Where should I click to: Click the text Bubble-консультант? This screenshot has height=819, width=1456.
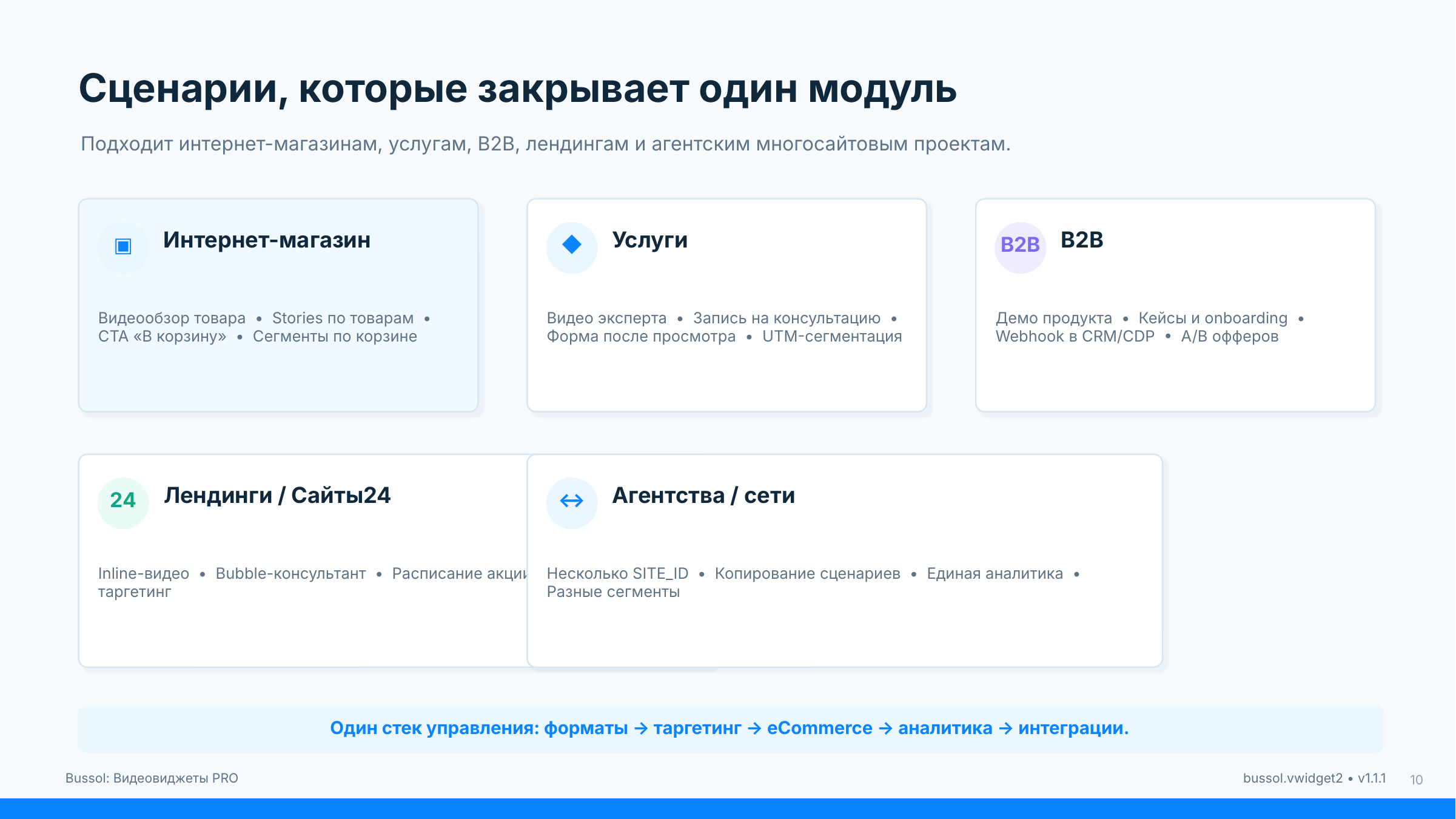(290, 573)
